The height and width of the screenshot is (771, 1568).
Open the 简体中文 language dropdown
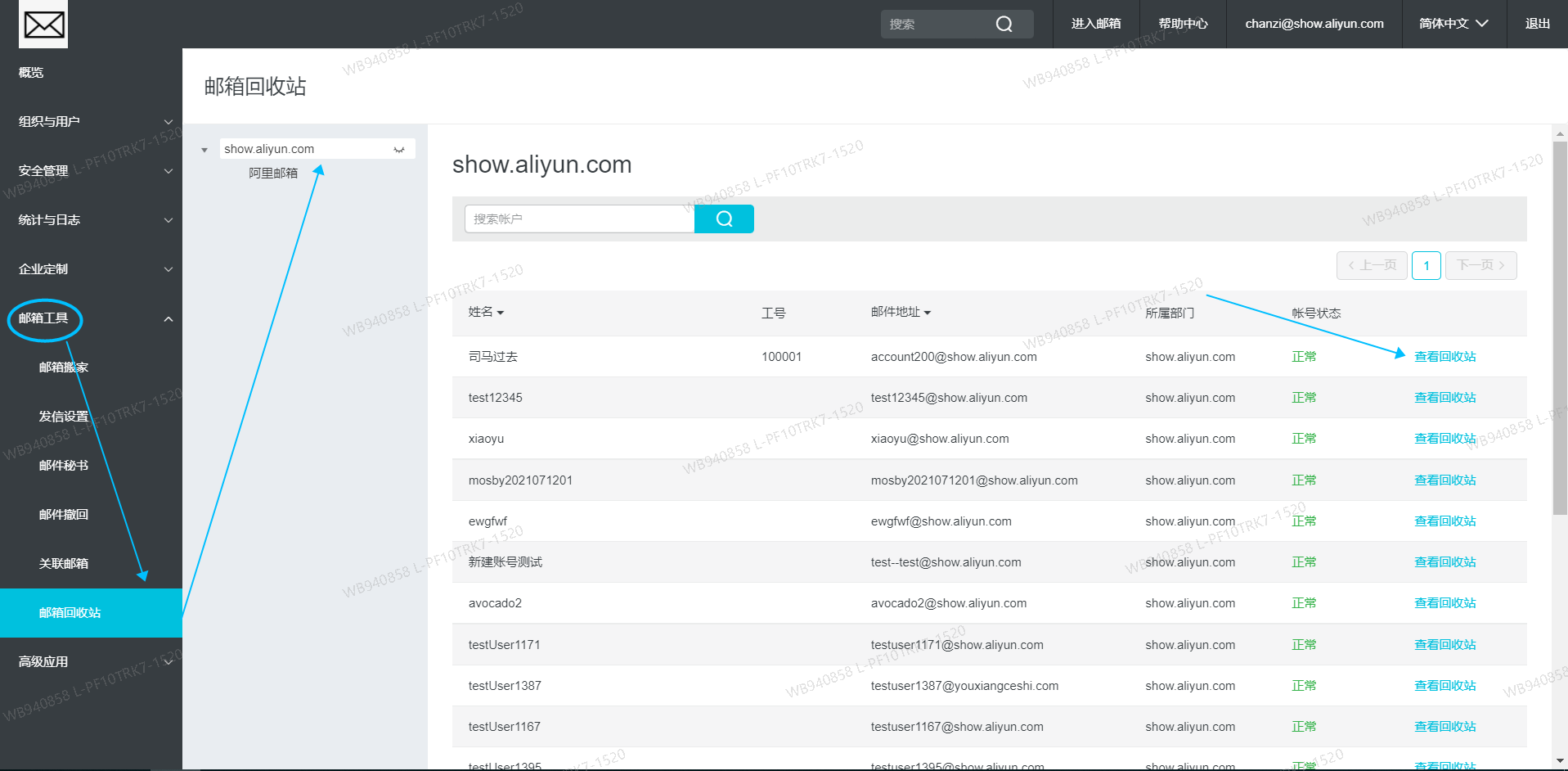click(1453, 24)
